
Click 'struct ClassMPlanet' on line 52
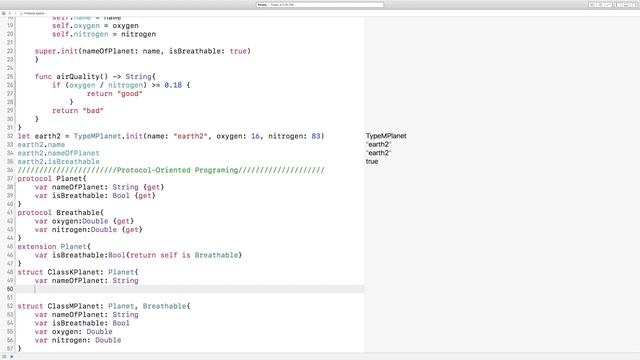pos(60,306)
